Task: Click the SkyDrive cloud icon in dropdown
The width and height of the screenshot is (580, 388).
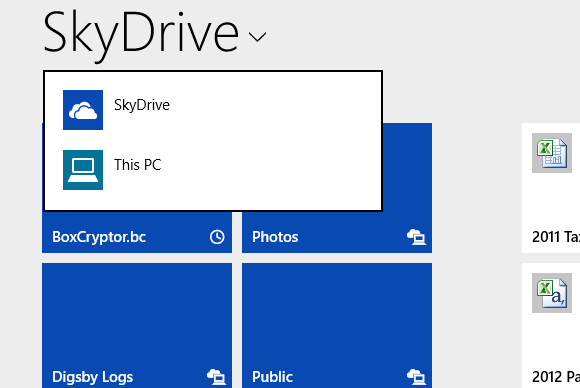Action: tap(83, 110)
